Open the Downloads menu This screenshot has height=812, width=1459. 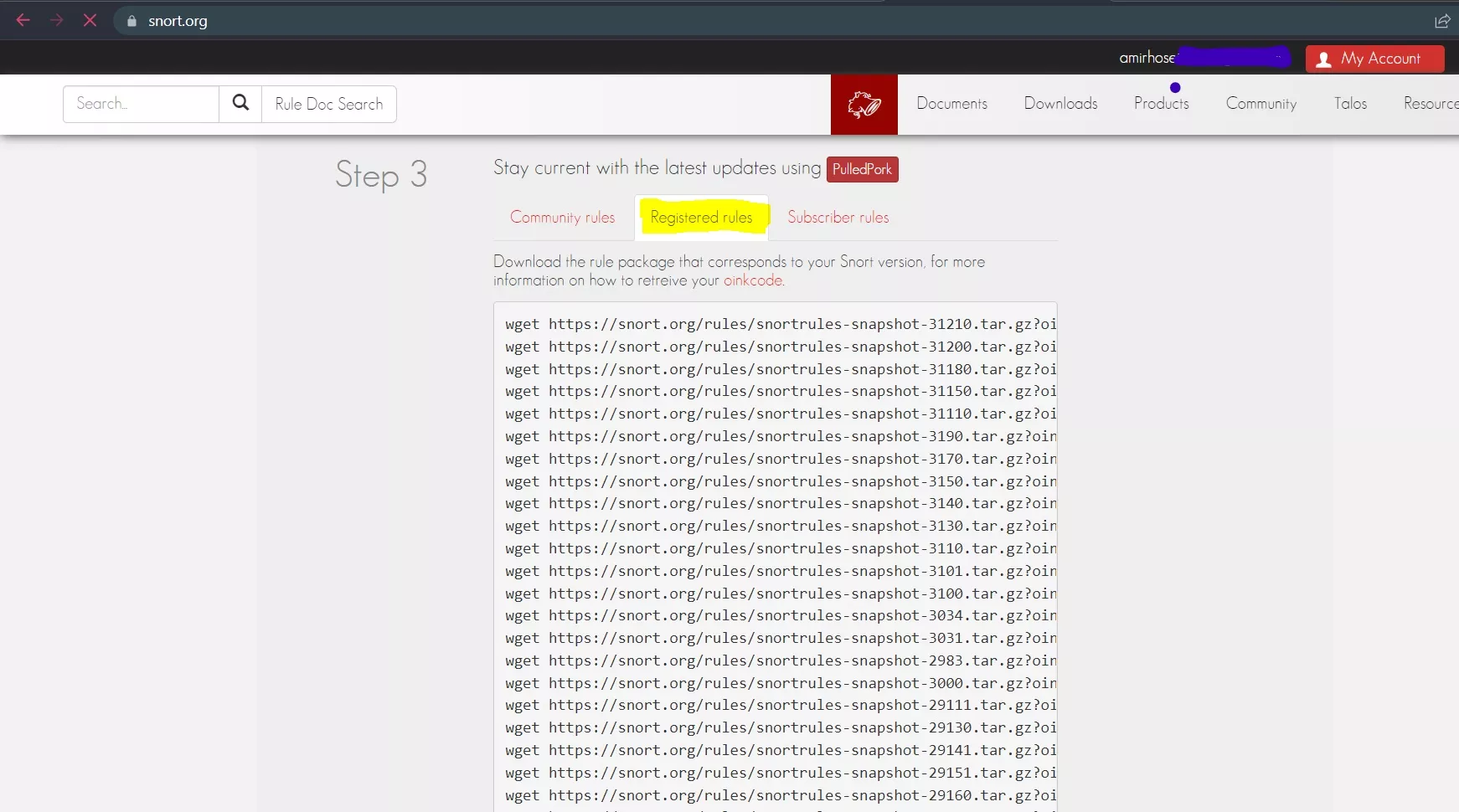(x=1060, y=104)
